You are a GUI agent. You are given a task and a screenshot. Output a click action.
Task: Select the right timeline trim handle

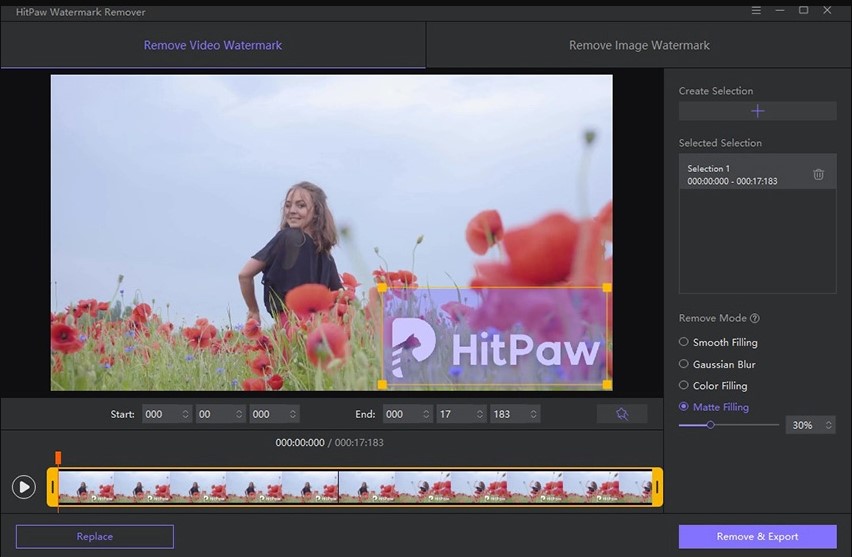657,487
